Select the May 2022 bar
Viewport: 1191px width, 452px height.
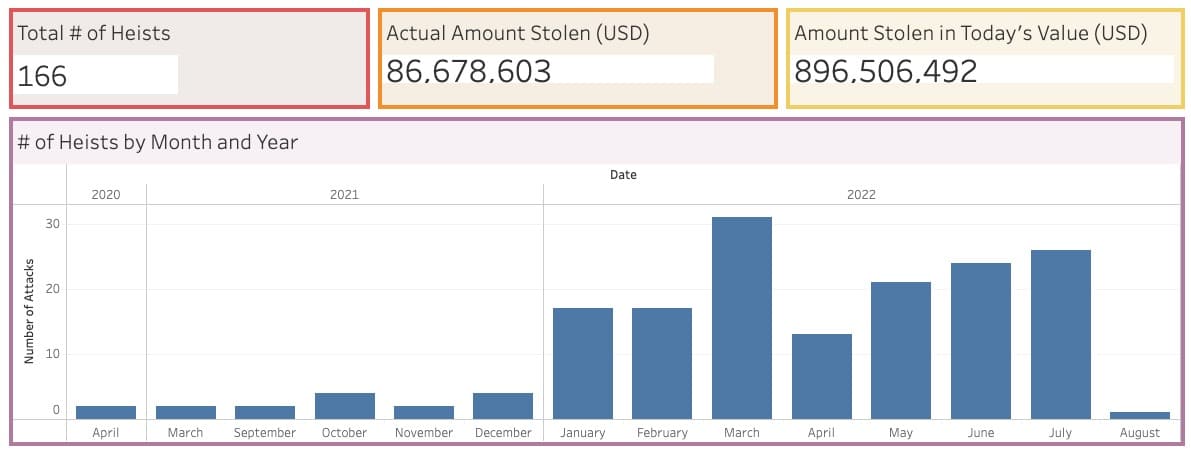(x=901, y=350)
